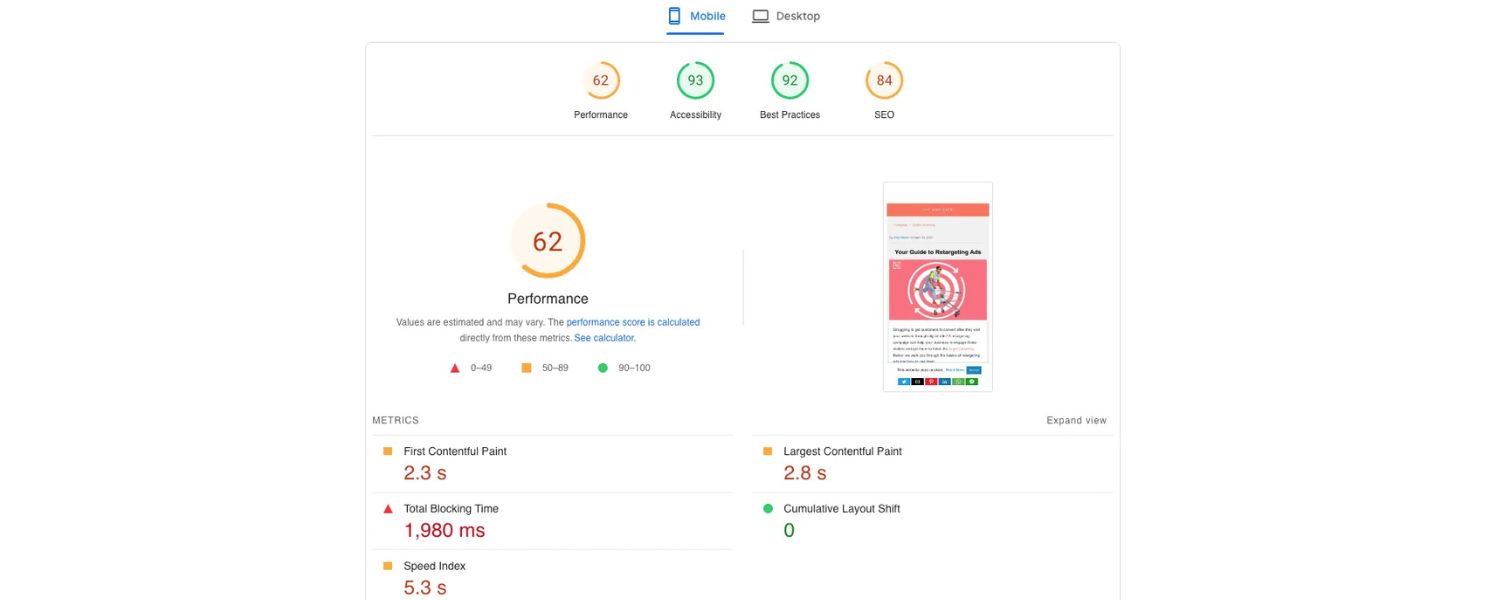Expand the First Contentful Paint metric

pyautogui.click(x=455, y=452)
